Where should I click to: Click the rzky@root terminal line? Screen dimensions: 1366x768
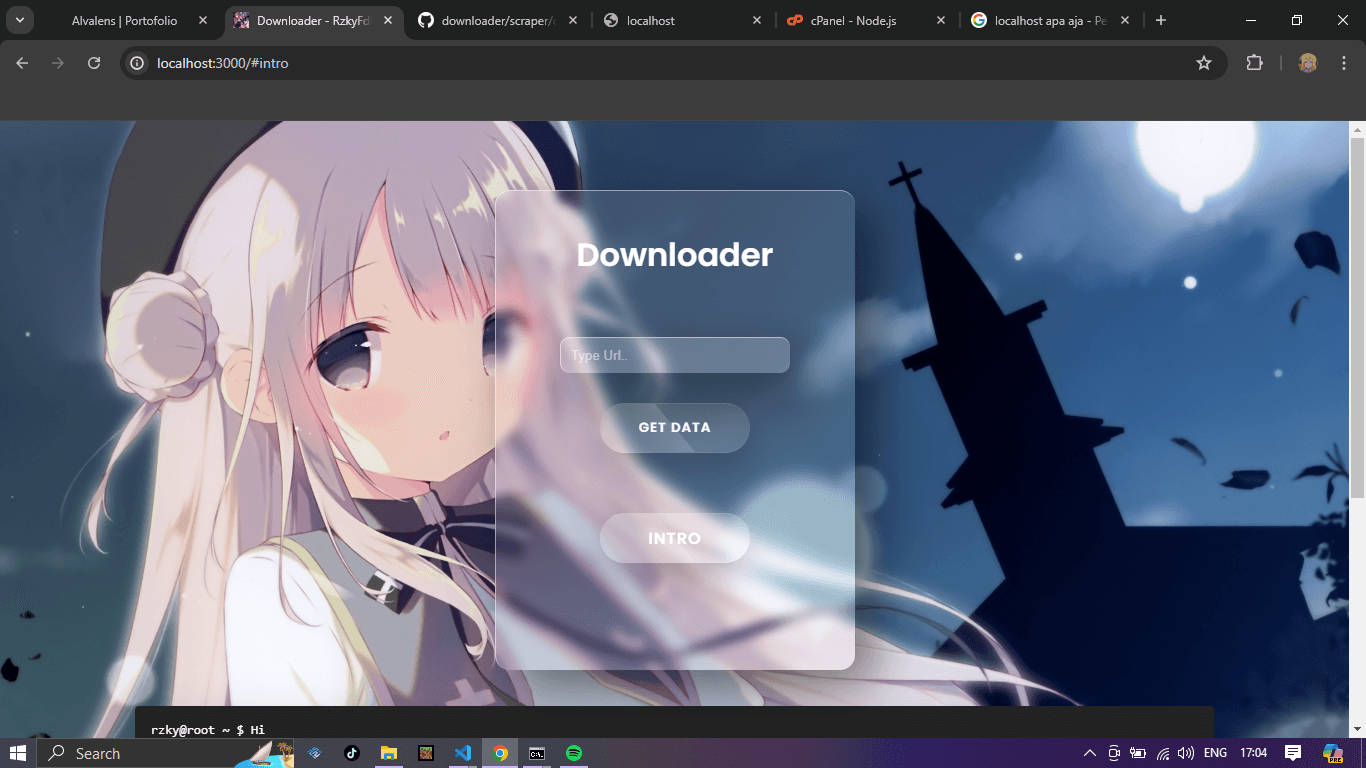pyautogui.click(x=208, y=730)
